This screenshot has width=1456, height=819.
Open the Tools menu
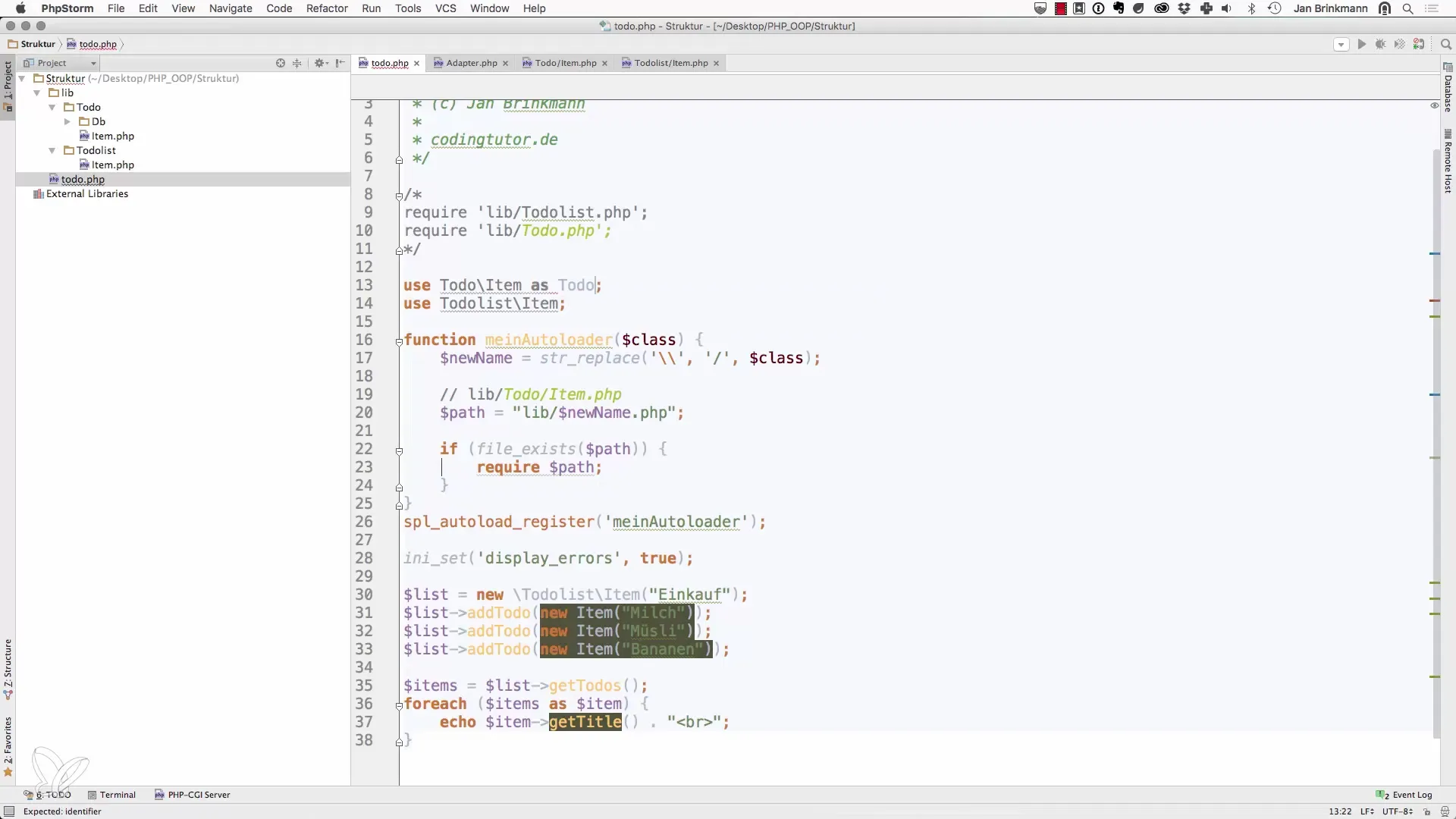[408, 8]
